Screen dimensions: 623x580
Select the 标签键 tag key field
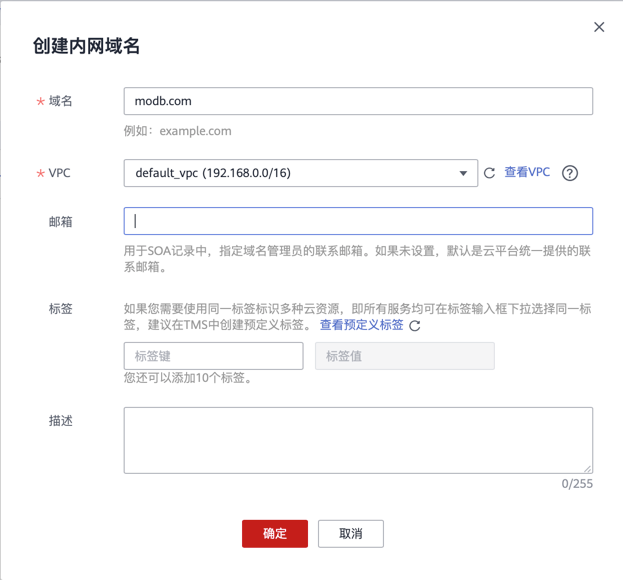(x=213, y=356)
